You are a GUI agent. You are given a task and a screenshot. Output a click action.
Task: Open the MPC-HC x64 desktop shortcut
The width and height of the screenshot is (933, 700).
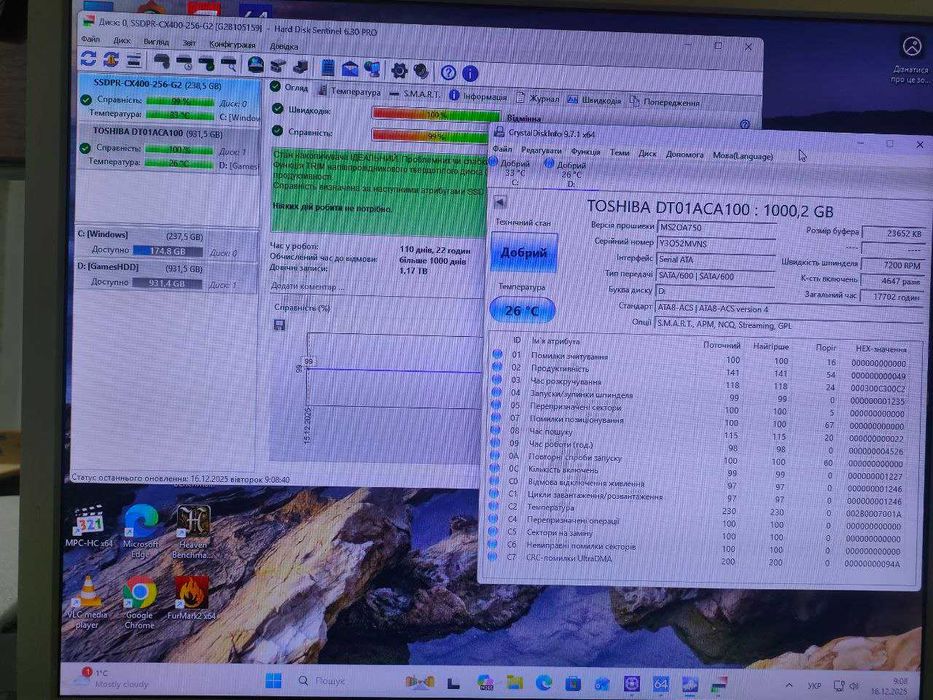point(89,527)
